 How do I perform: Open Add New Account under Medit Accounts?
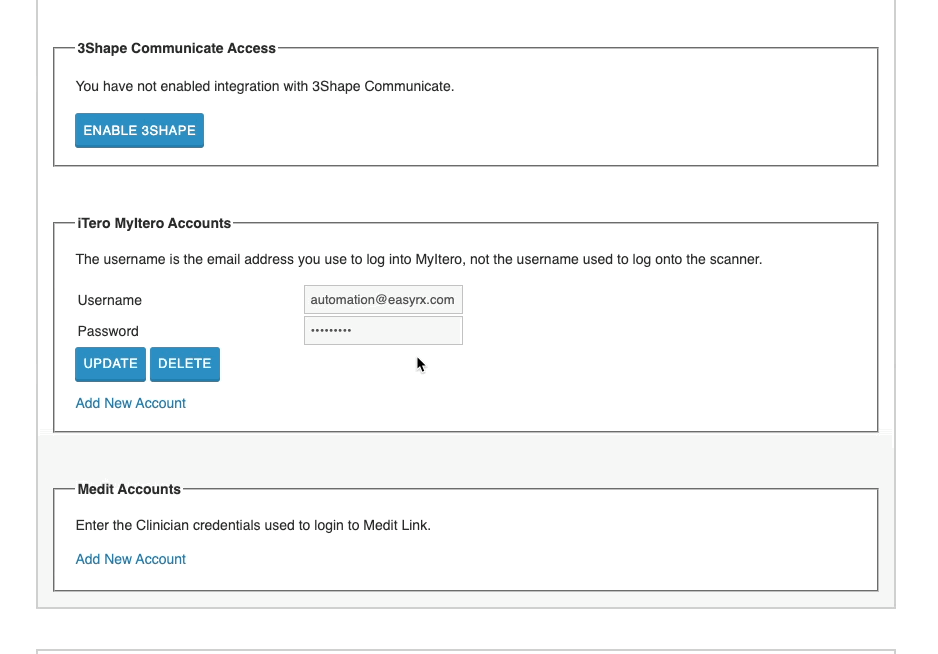click(130, 559)
